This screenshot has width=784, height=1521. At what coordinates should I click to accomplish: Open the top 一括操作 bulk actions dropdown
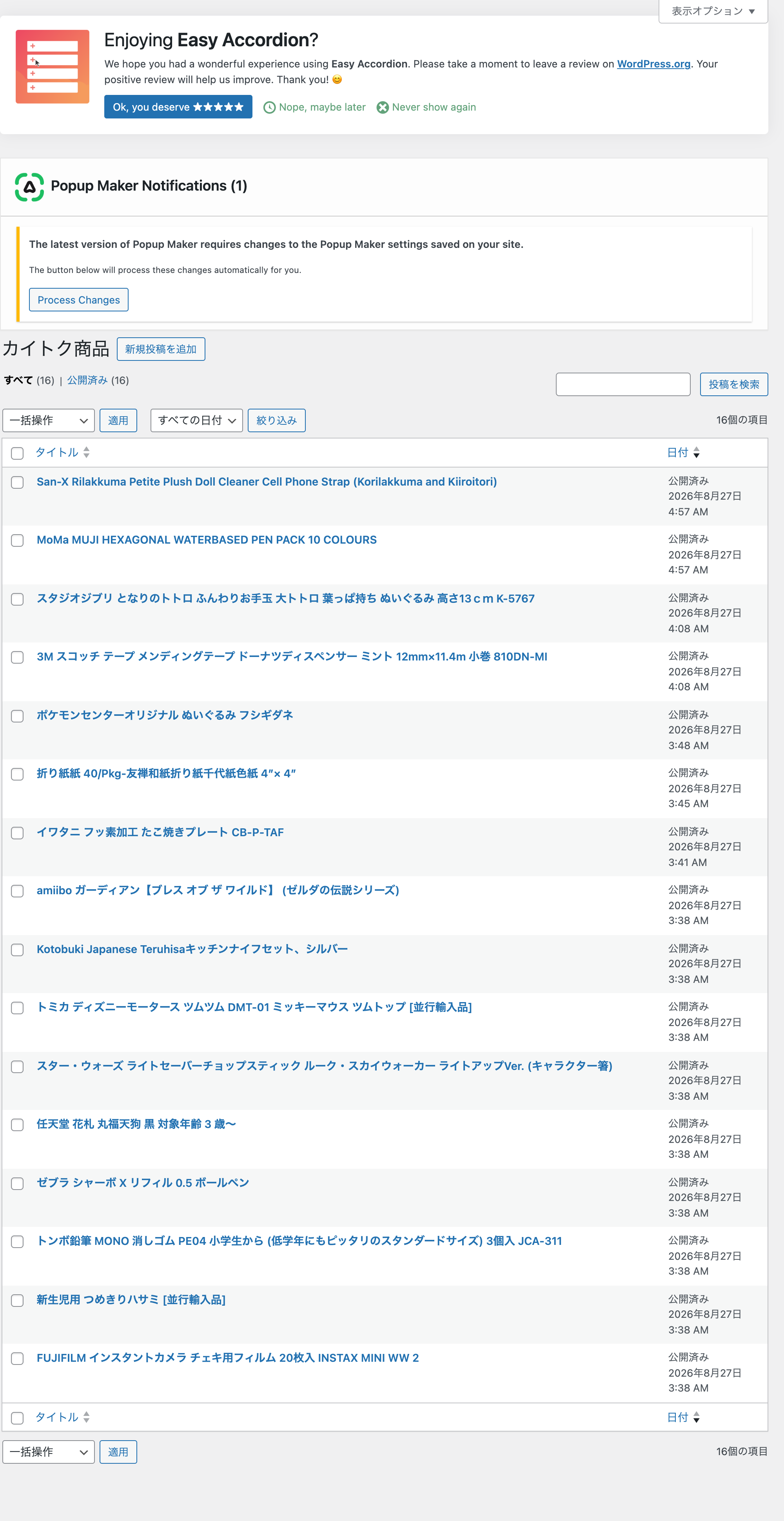(48, 420)
